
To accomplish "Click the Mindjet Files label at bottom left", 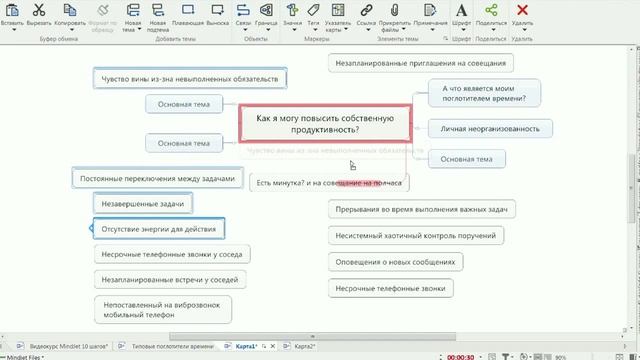I will [x=25, y=357].
